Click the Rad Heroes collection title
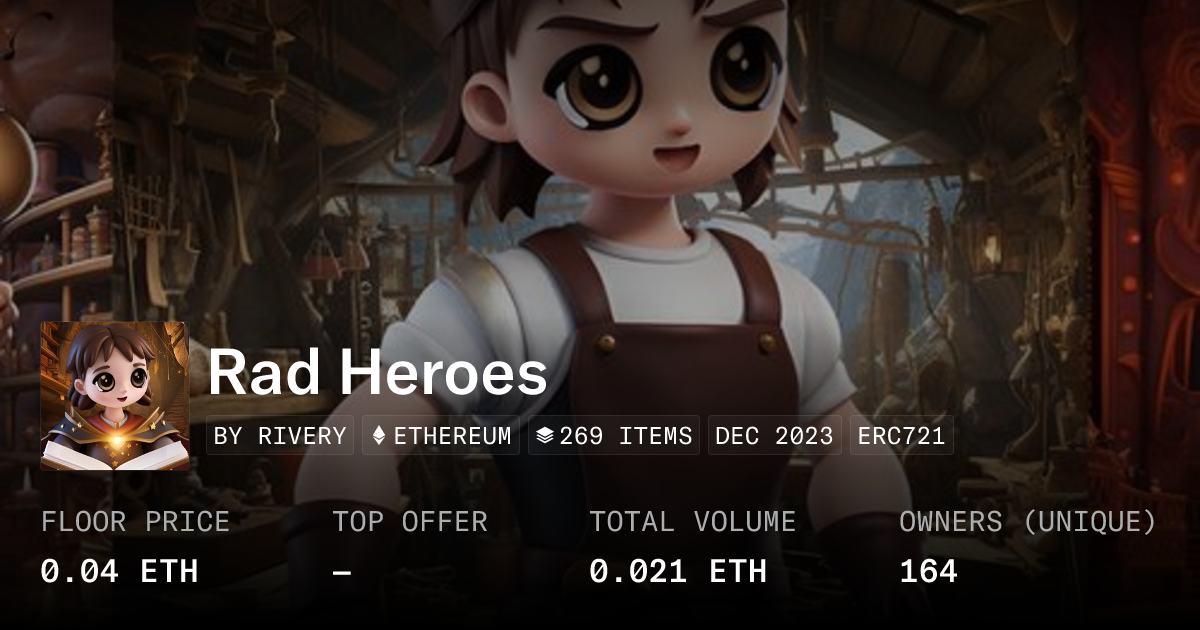 point(378,374)
